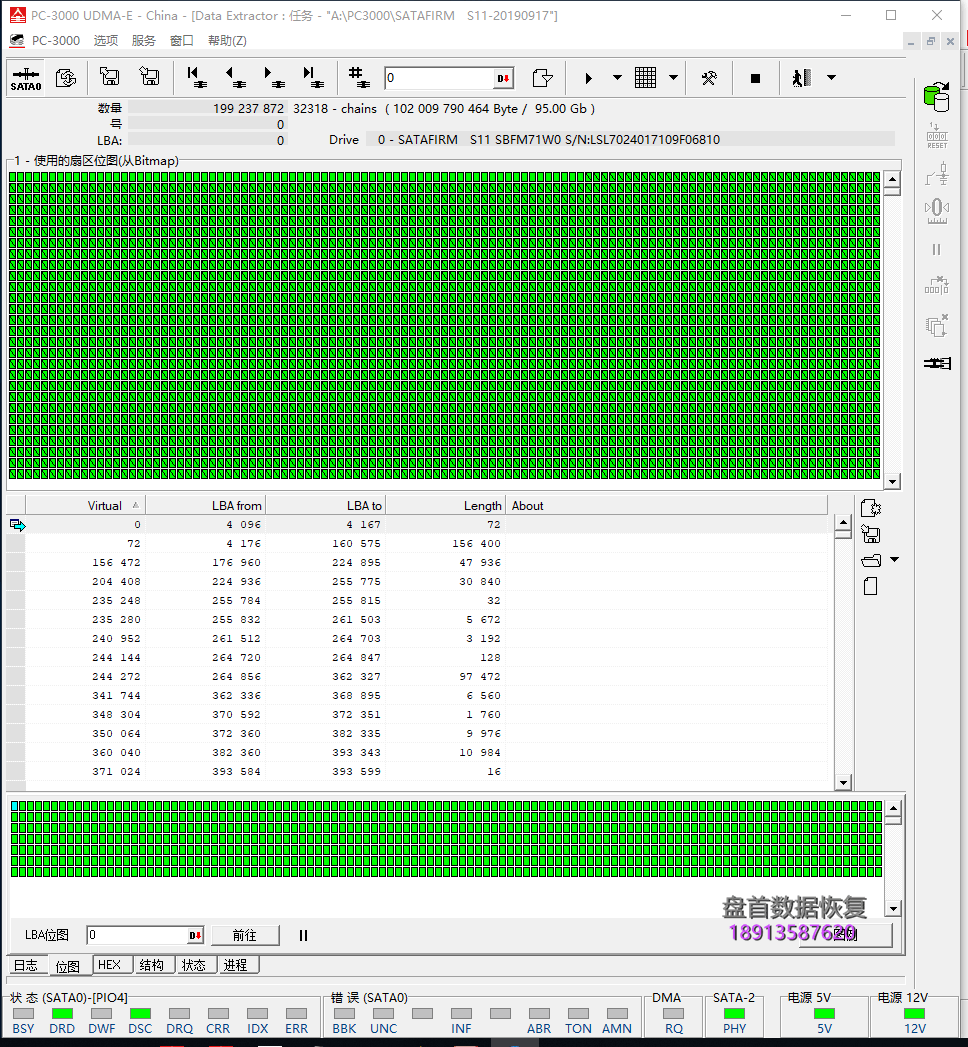This screenshot has height=1047, width=968.
Task: Go to previous chain record icon
Action: coord(235,77)
